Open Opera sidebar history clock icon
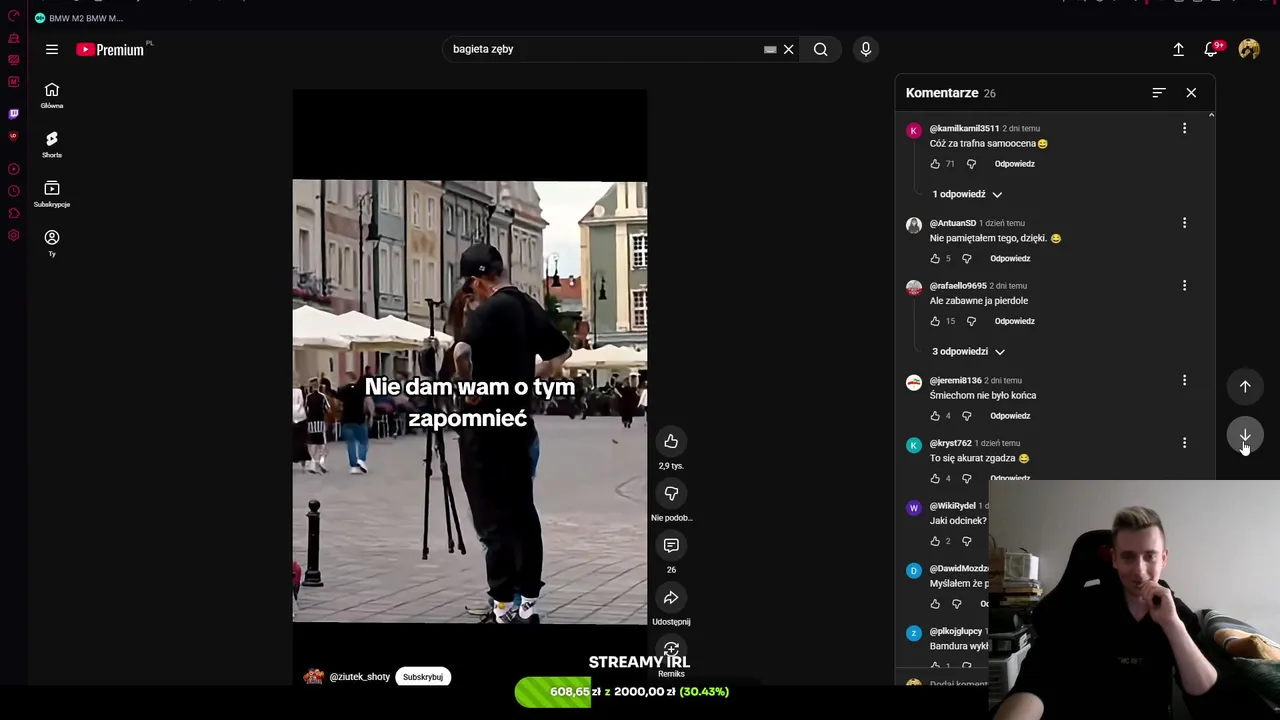 click(x=13, y=191)
